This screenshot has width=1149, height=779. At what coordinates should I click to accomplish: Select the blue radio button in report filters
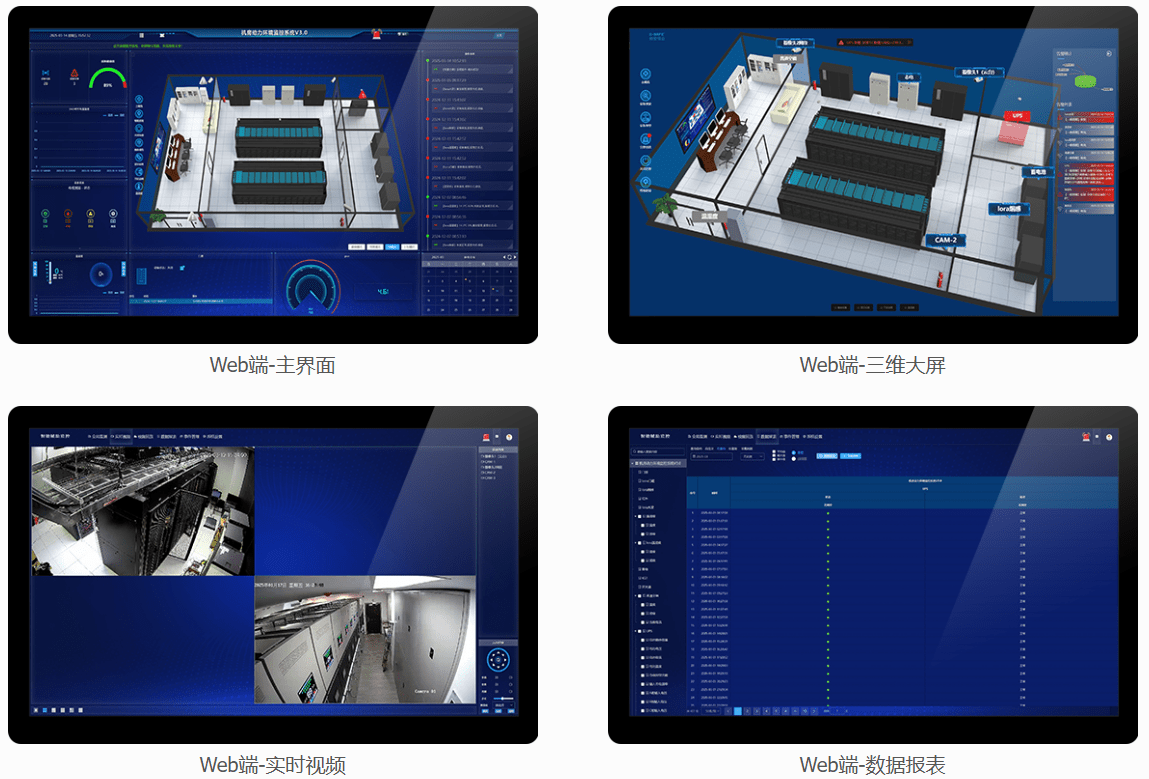tap(794, 452)
